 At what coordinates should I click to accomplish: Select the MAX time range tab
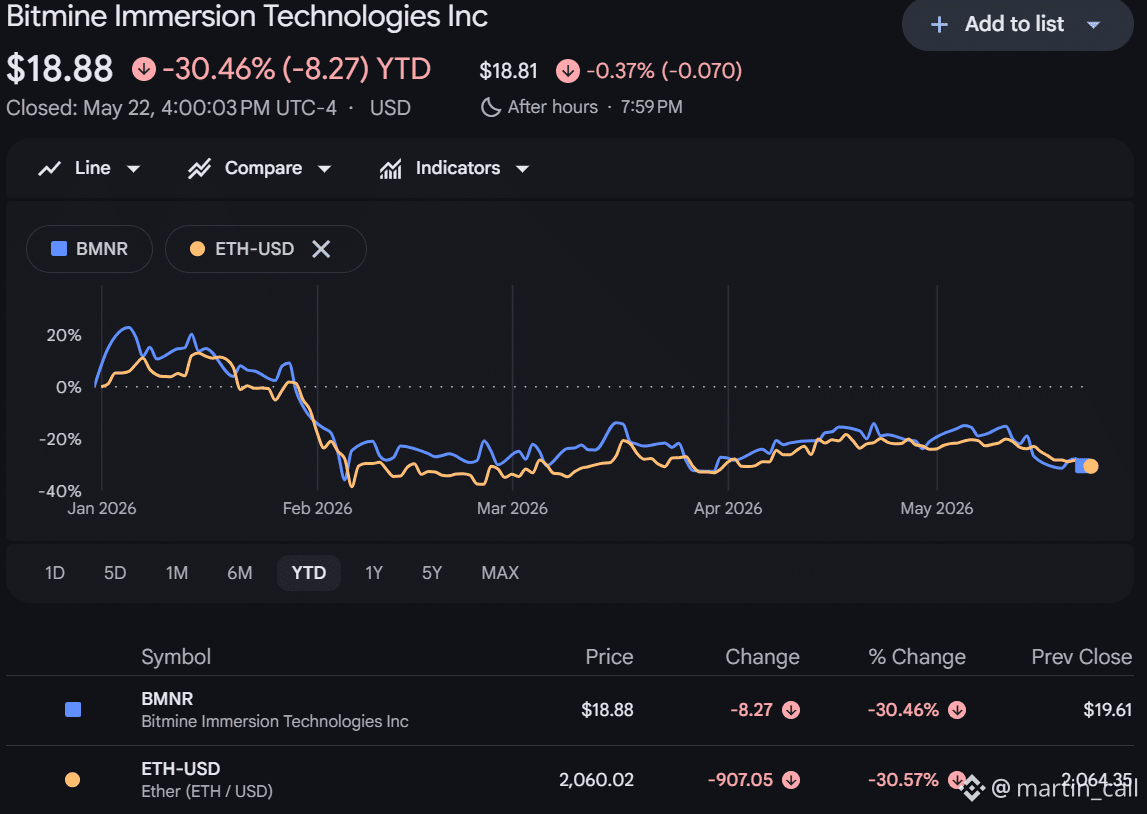click(x=500, y=573)
